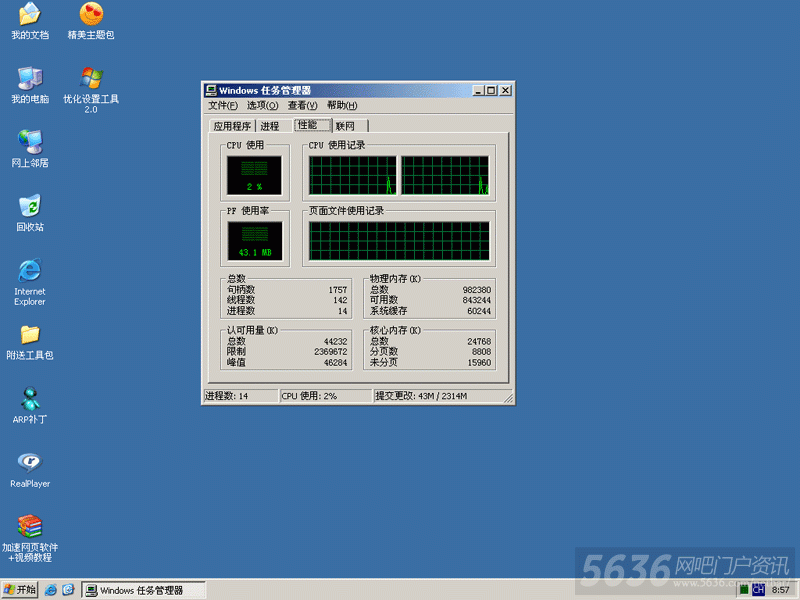Click status bar CPU 使用: 2%
The image size is (800, 600).
coord(326,396)
